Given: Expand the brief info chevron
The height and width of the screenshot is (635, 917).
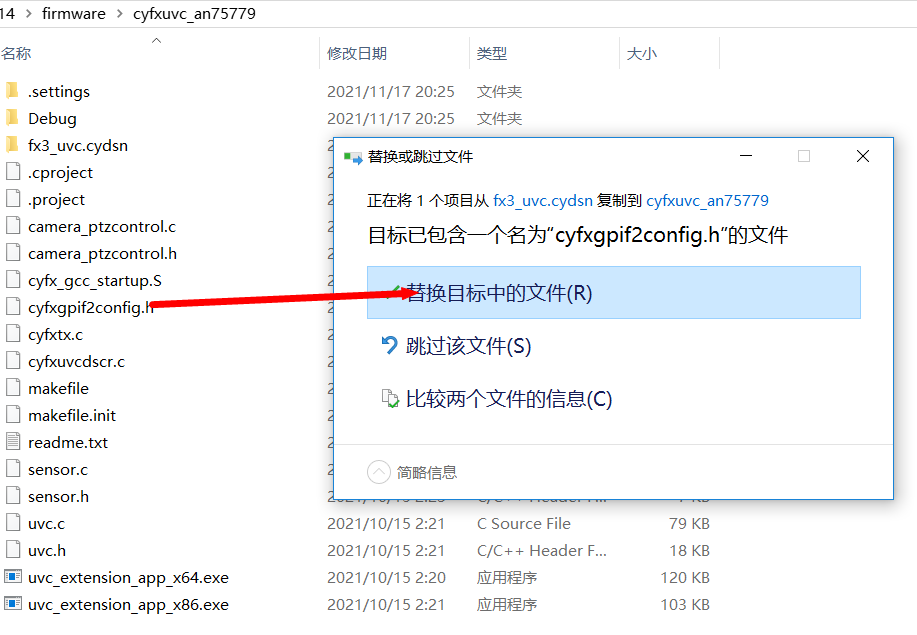Looking at the screenshot, I should pos(378,472).
